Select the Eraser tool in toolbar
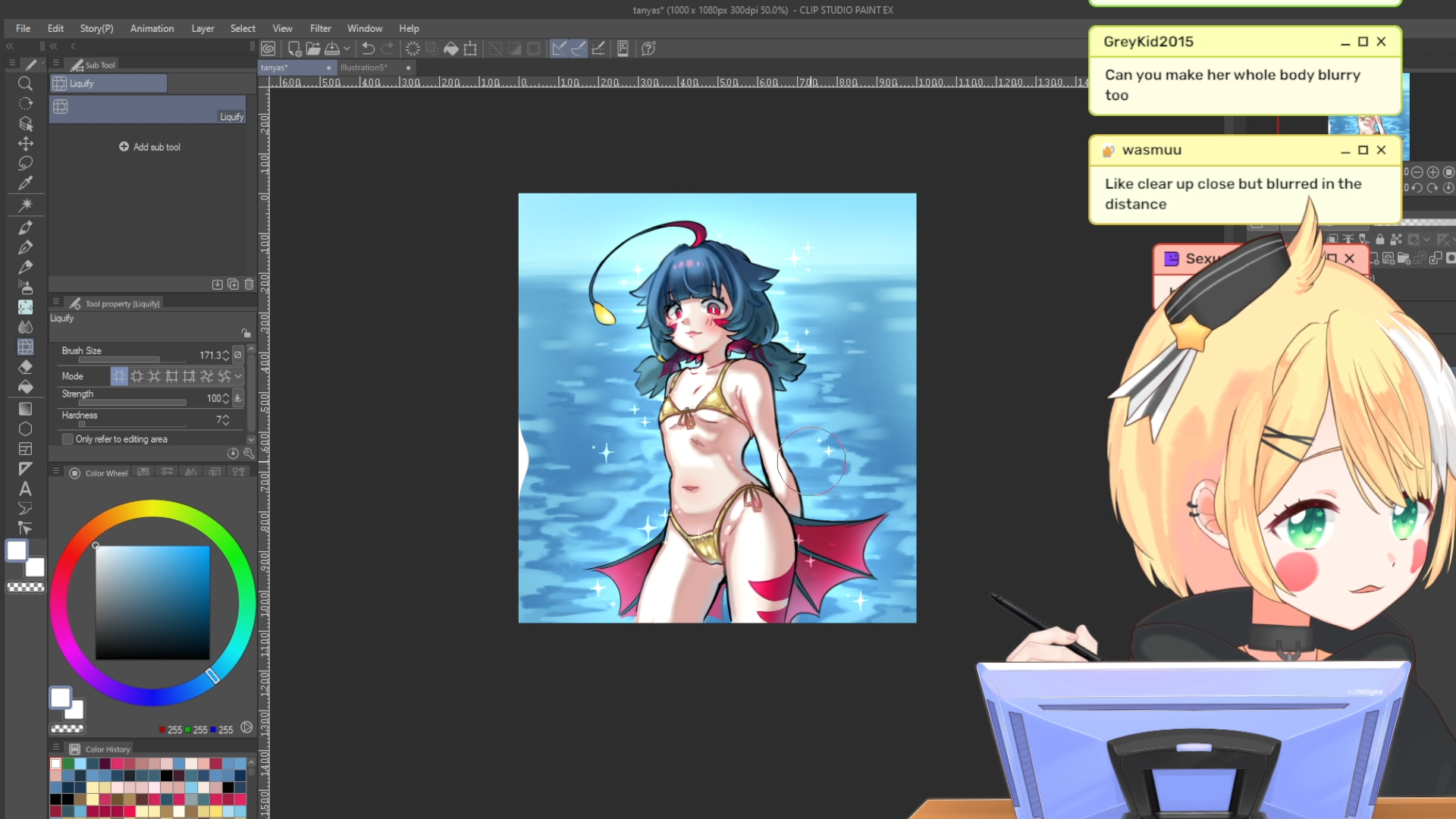The width and height of the screenshot is (1456, 819). click(25, 367)
